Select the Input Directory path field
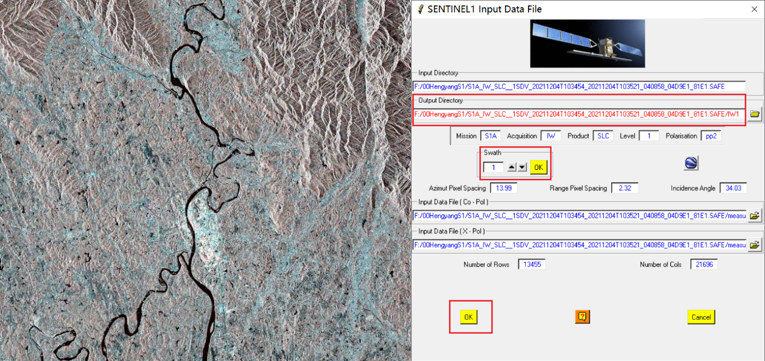 579,86
